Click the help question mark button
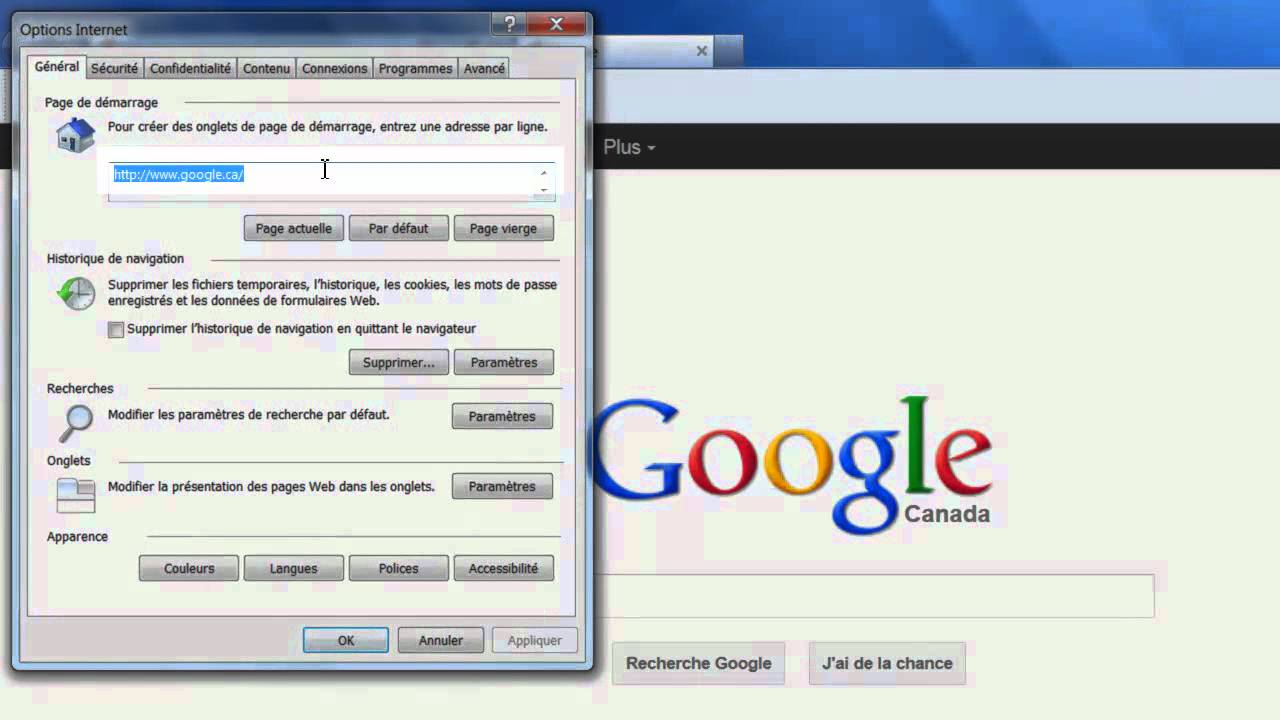The height and width of the screenshot is (720, 1280). pyautogui.click(x=509, y=24)
